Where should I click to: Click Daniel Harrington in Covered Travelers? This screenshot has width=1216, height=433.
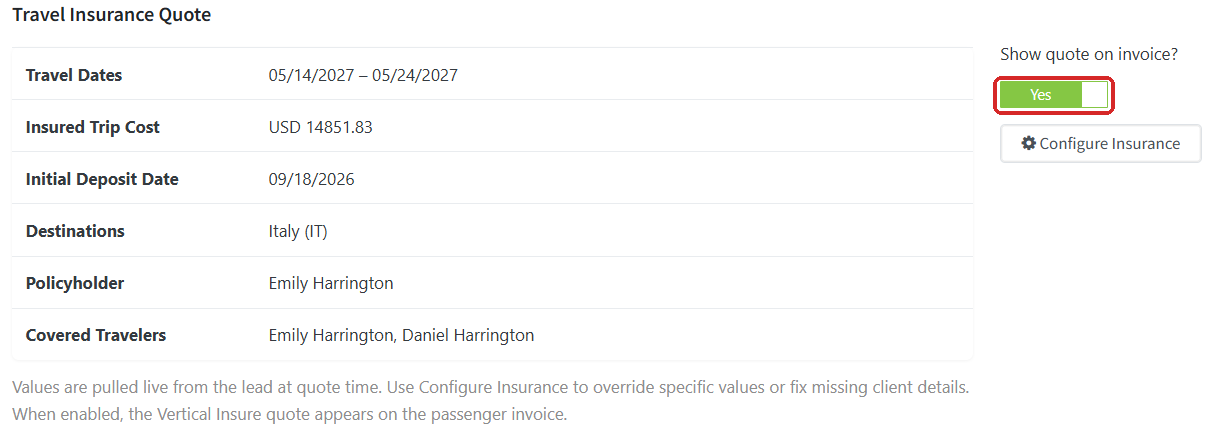468,335
